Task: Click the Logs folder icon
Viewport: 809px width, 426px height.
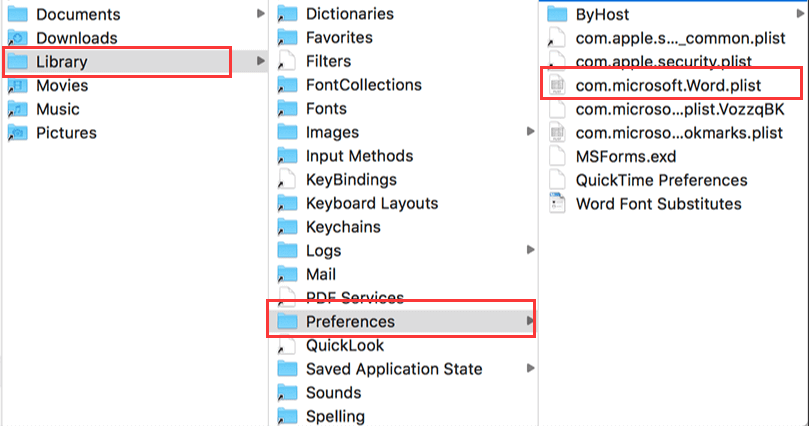Action: coord(287,250)
